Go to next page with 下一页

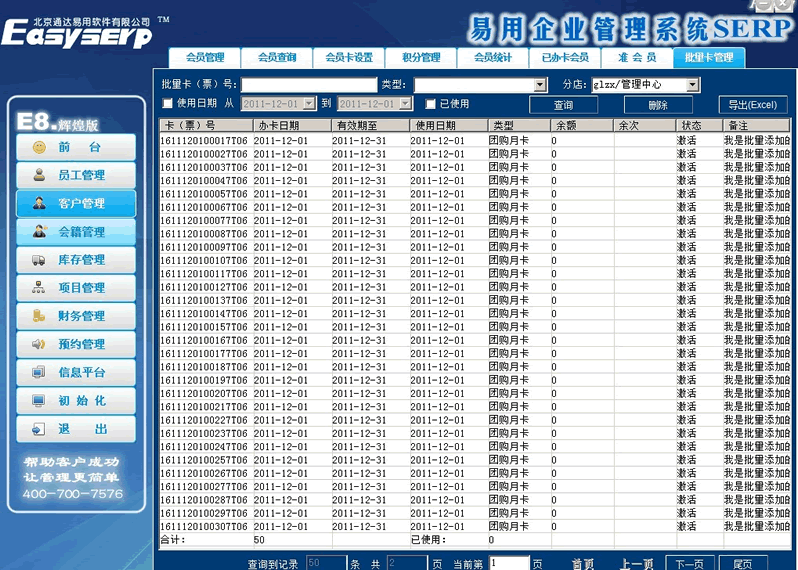click(x=690, y=564)
